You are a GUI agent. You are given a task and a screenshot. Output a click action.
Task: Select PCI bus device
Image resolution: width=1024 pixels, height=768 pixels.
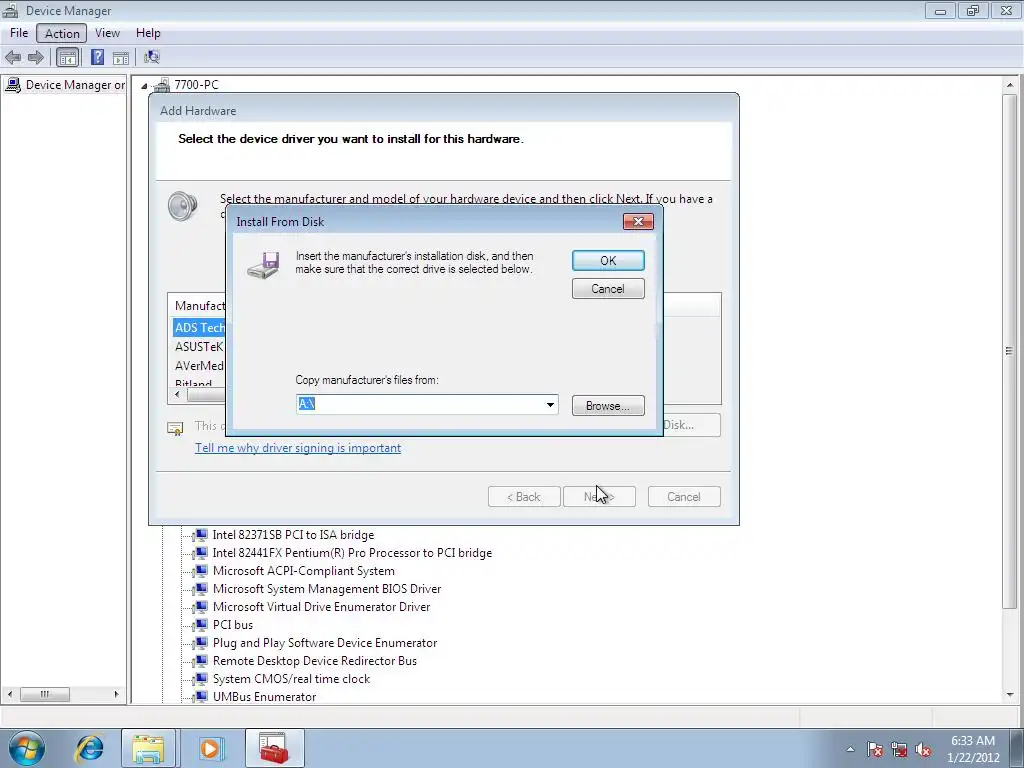pos(232,625)
